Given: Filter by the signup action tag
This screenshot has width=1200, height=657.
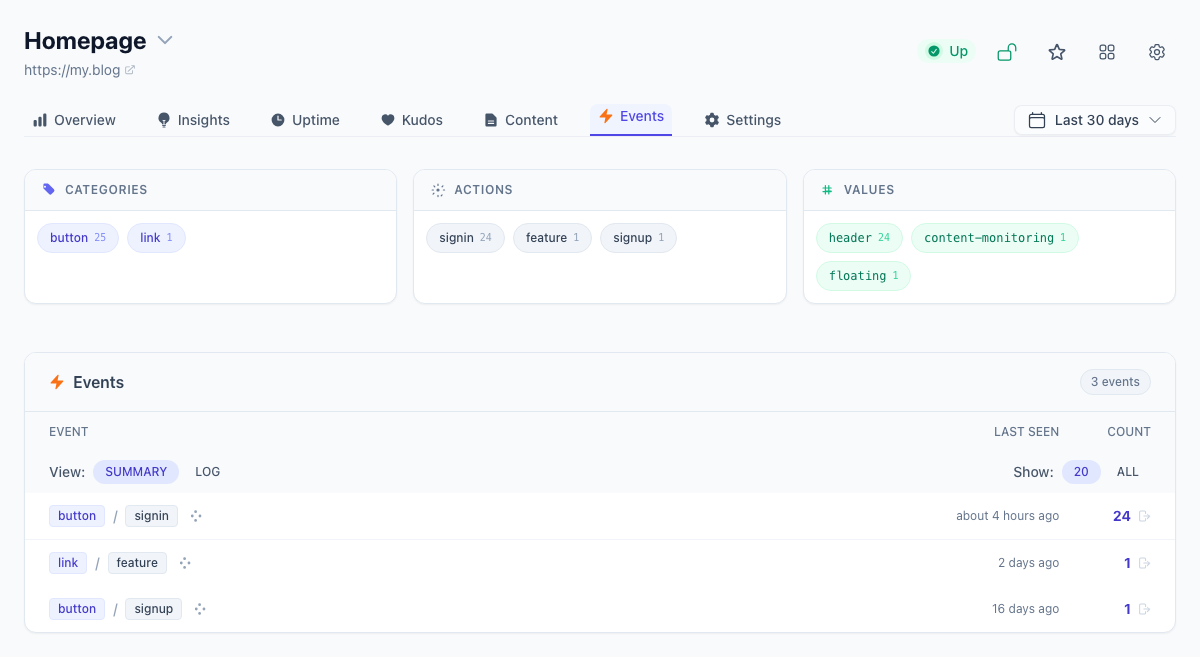Looking at the screenshot, I should (x=638, y=238).
